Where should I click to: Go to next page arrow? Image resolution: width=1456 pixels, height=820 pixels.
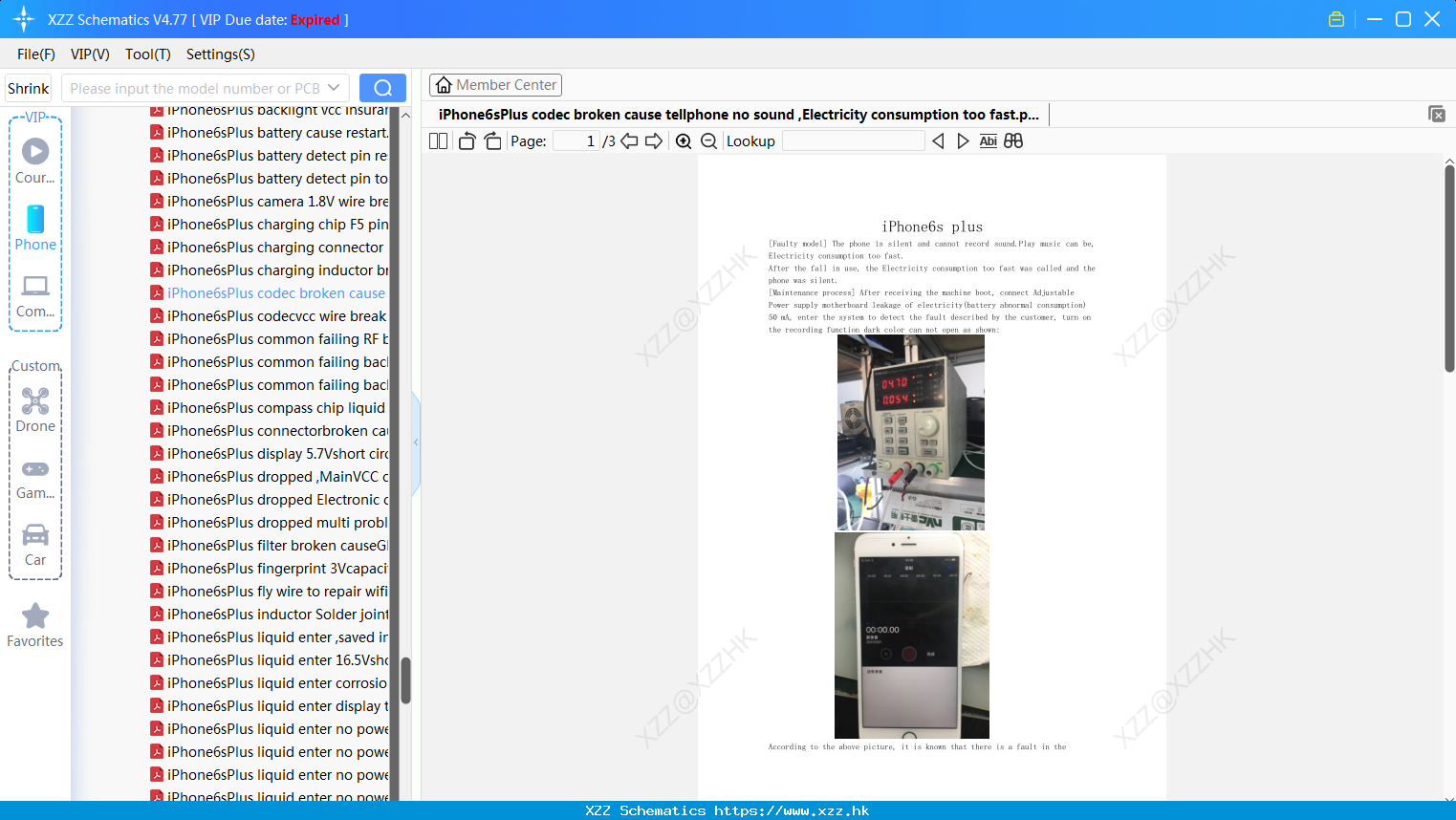click(x=654, y=141)
